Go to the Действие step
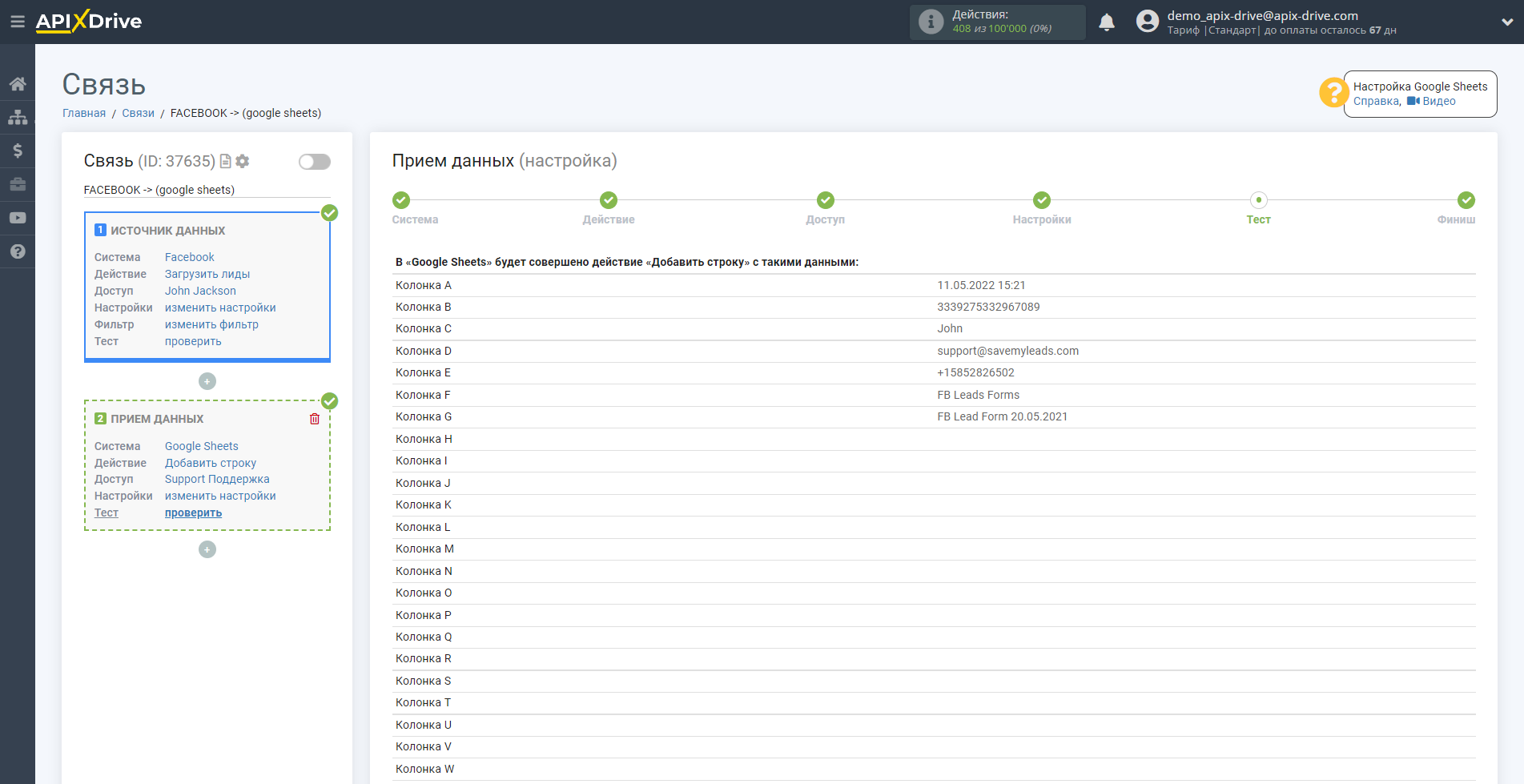This screenshot has width=1524, height=784. [609, 200]
